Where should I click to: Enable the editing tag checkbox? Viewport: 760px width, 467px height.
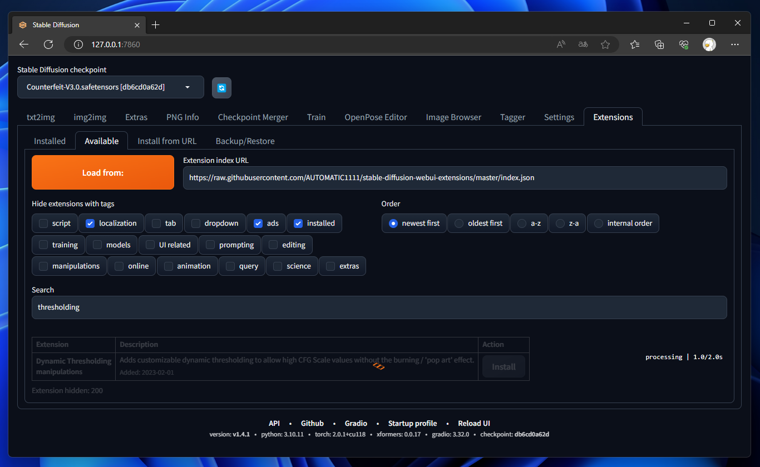pos(273,244)
